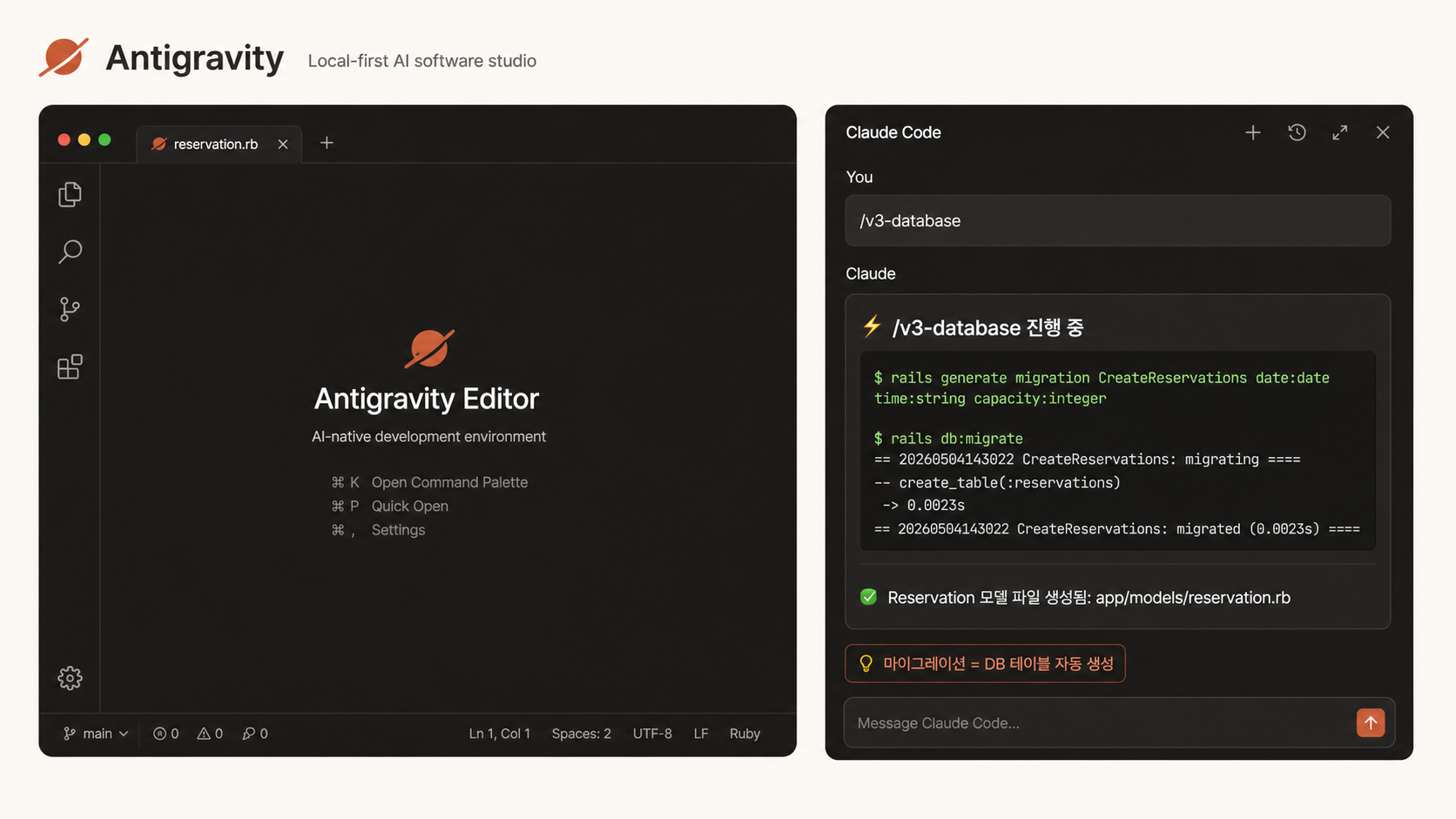Open the Settings gear in sidebar
1456x819 pixels.
click(x=70, y=678)
